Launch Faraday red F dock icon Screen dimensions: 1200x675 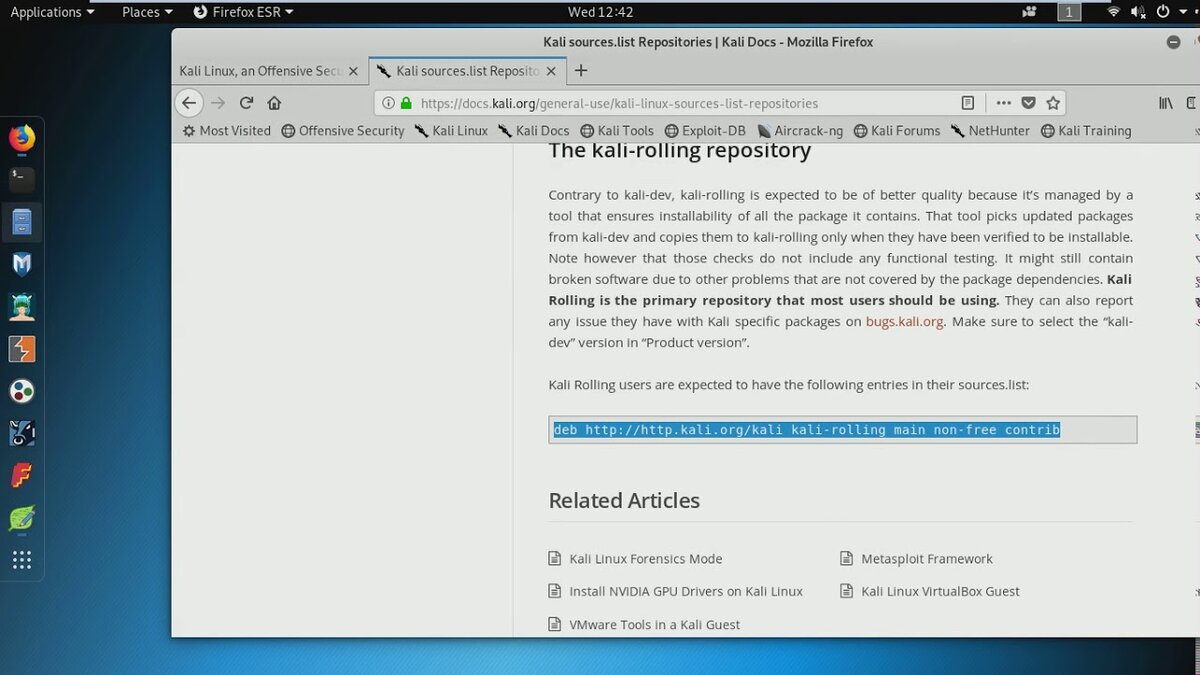pyautogui.click(x=22, y=475)
